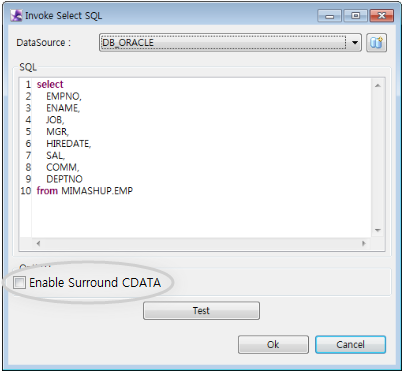Image resolution: width=403 pixels, height=372 pixels.
Task: Close the dialog with the red X
Action: coord(382,16)
